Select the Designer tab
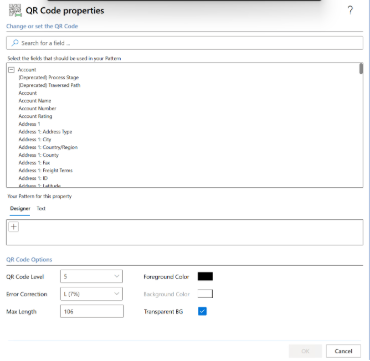 pyautogui.click(x=20, y=209)
